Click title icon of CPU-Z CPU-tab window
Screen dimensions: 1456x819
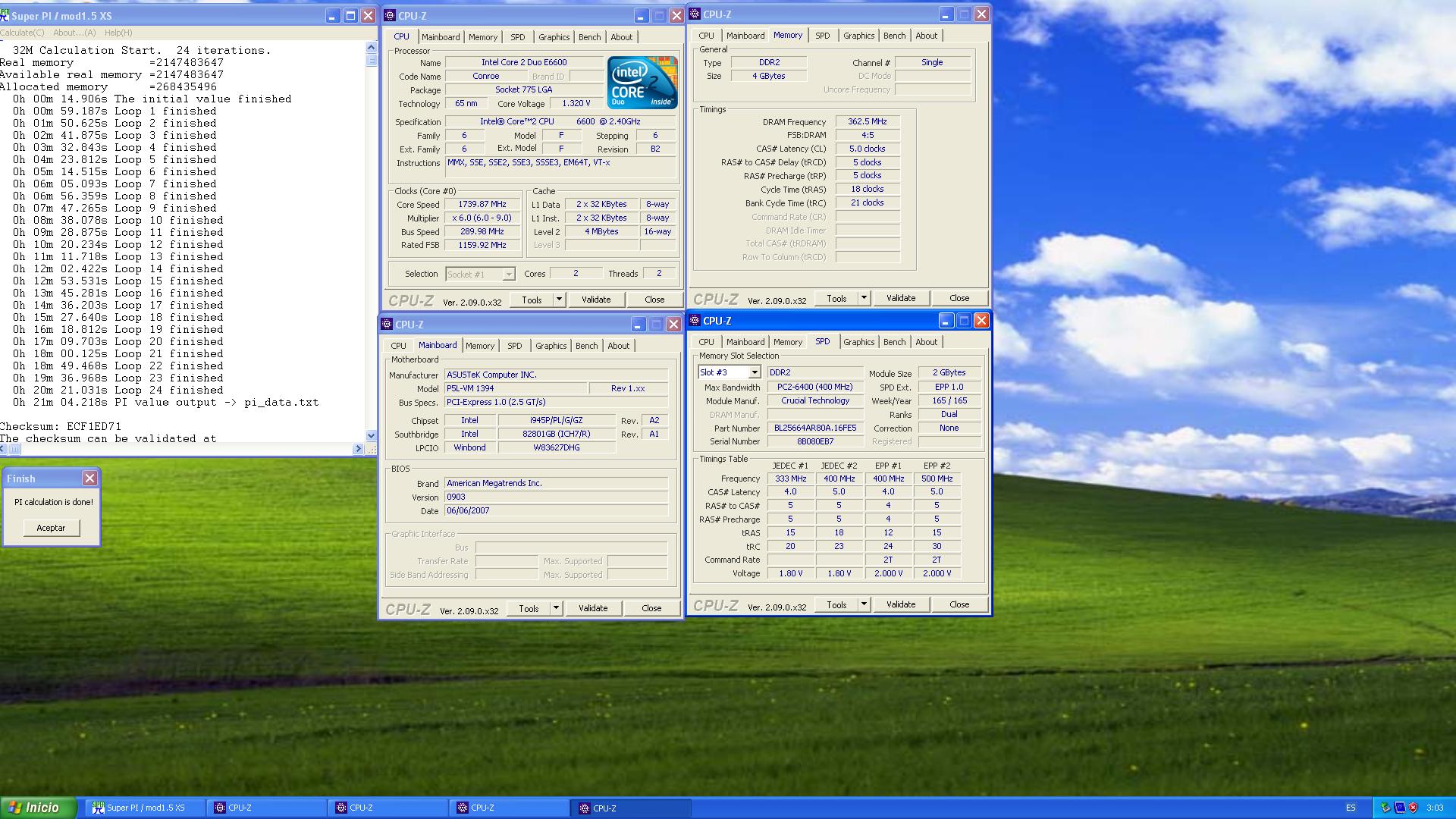pos(390,15)
